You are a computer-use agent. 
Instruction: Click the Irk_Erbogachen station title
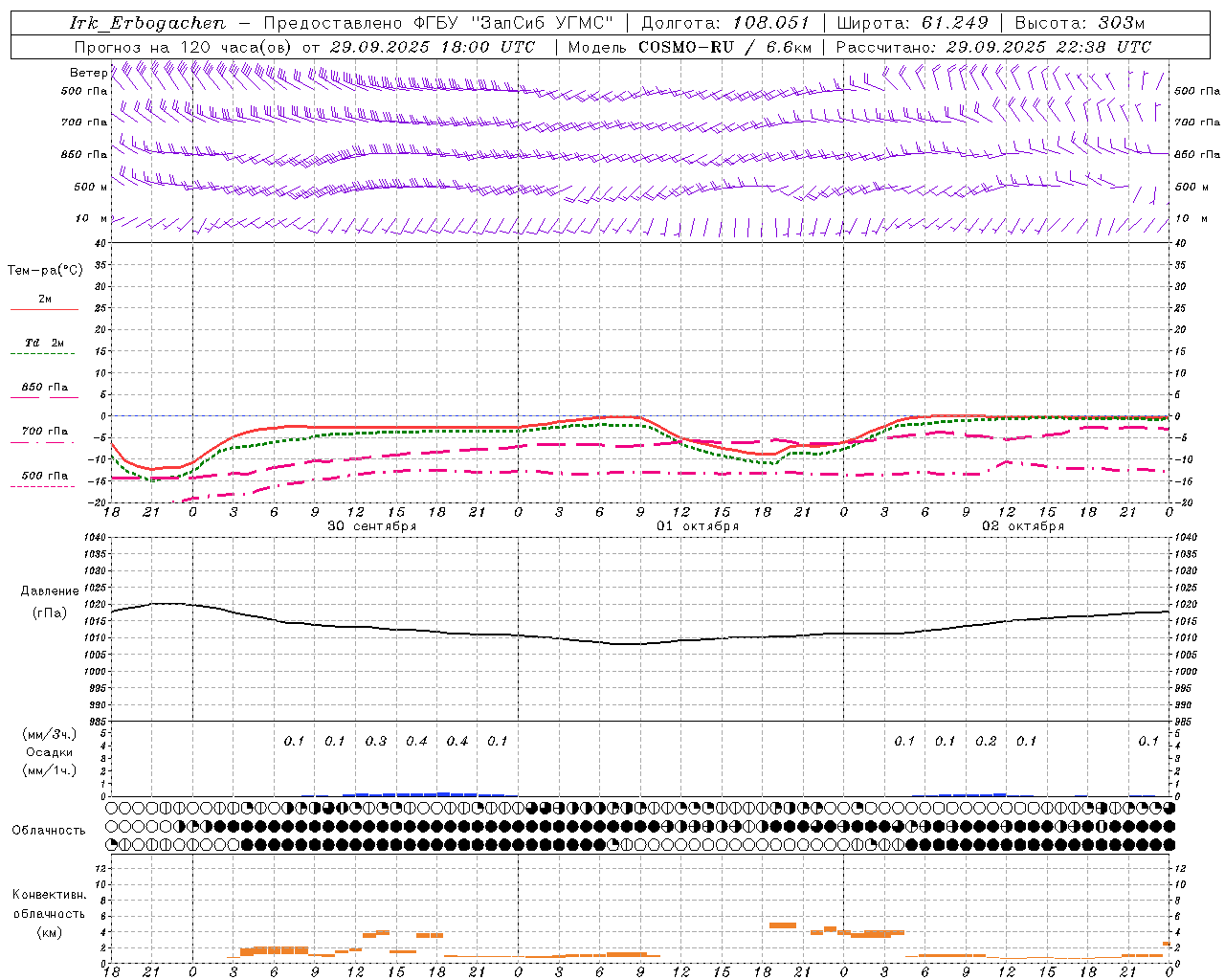148,23
